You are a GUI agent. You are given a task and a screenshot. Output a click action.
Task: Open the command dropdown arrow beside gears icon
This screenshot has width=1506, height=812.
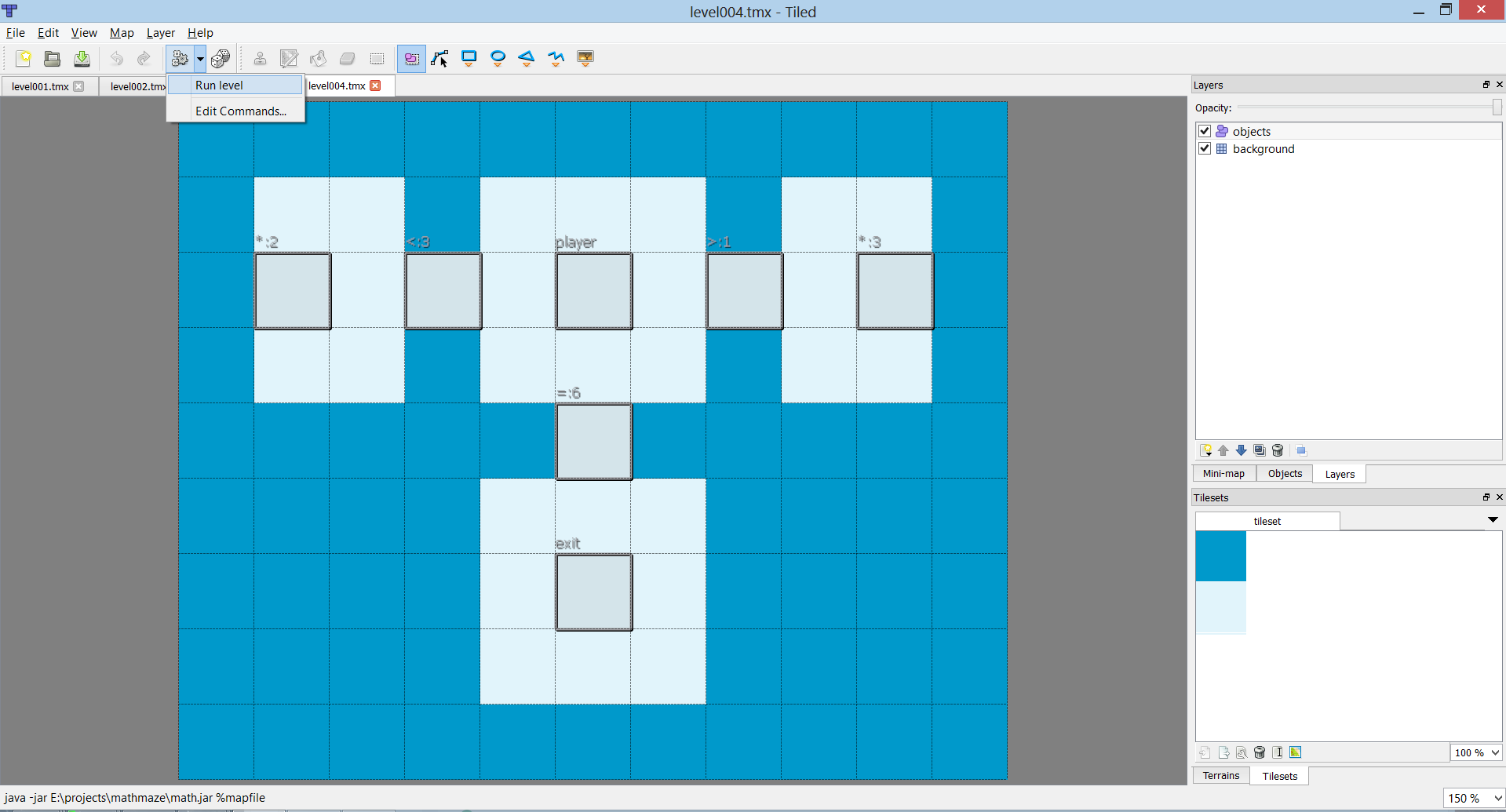point(200,58)
